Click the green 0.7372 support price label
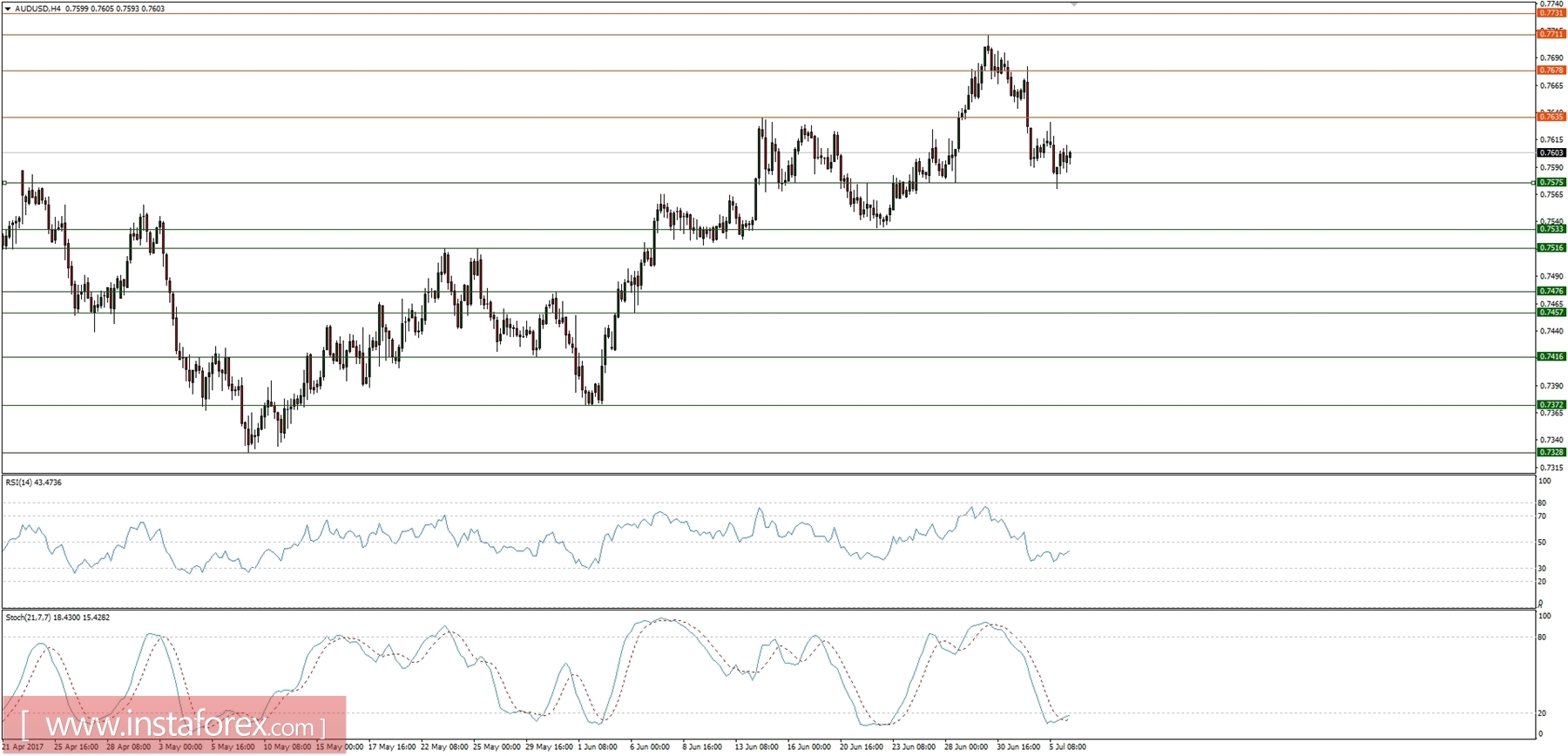This screenshot has height=756, width=1568. pos(1551,405)
